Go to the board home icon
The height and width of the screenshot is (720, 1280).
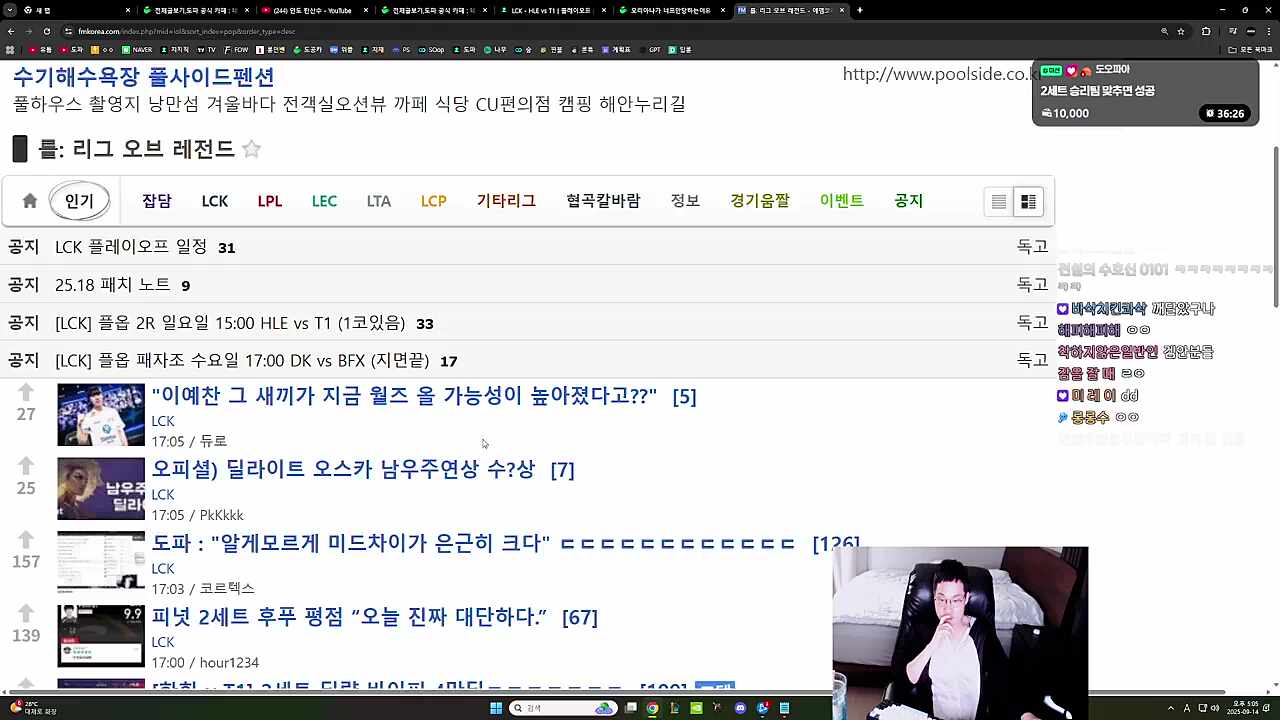click(30, 201)
